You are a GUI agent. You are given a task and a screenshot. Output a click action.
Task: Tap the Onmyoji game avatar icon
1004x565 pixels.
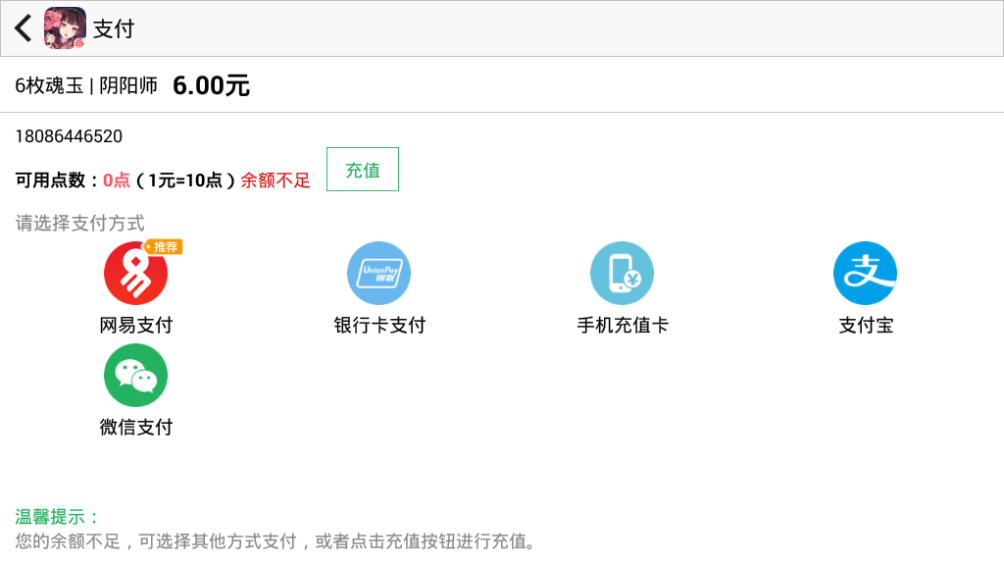[x=65, y=28]
